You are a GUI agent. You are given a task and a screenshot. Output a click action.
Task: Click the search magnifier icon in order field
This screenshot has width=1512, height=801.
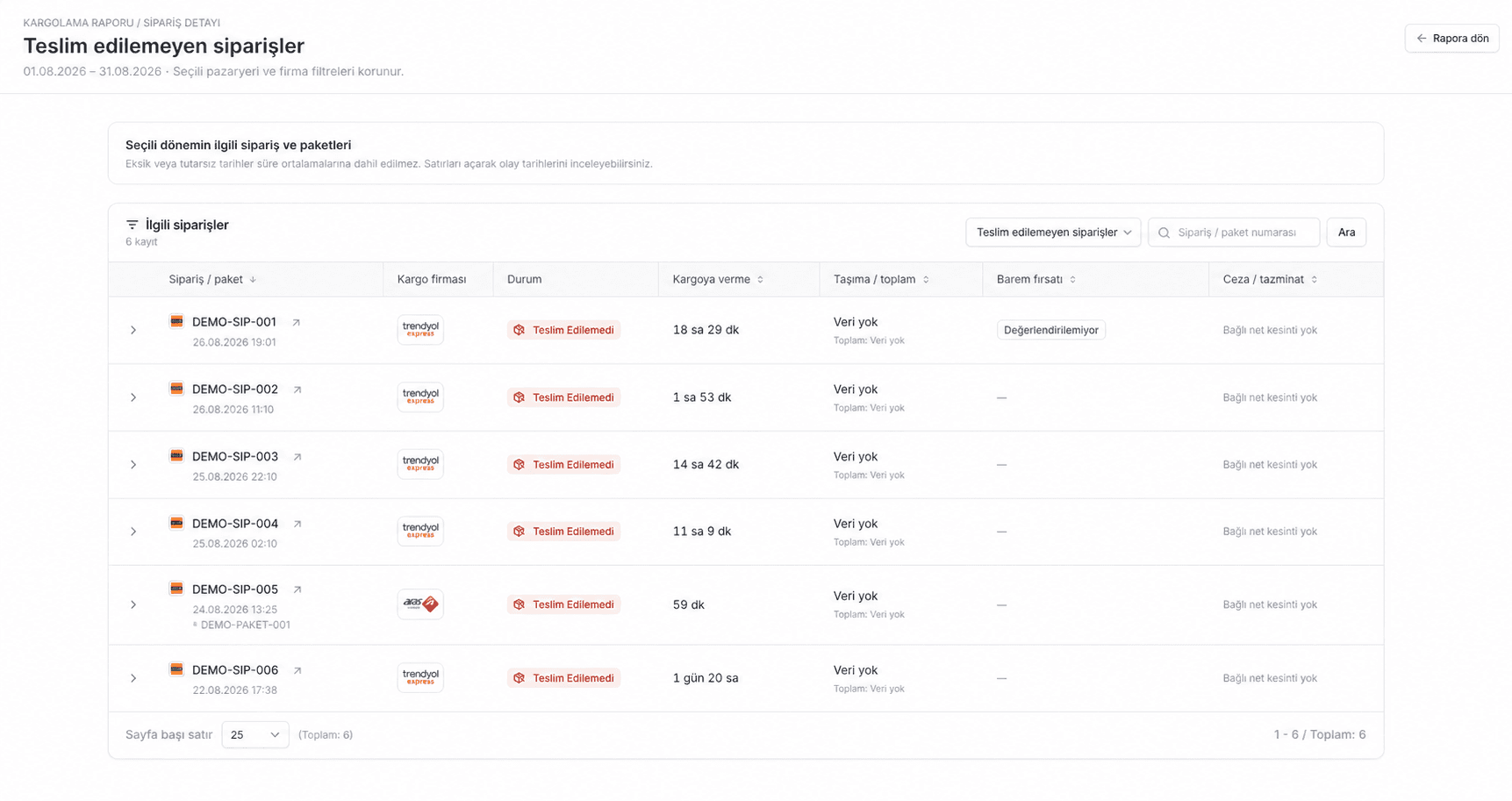(x=1164, y=232)
